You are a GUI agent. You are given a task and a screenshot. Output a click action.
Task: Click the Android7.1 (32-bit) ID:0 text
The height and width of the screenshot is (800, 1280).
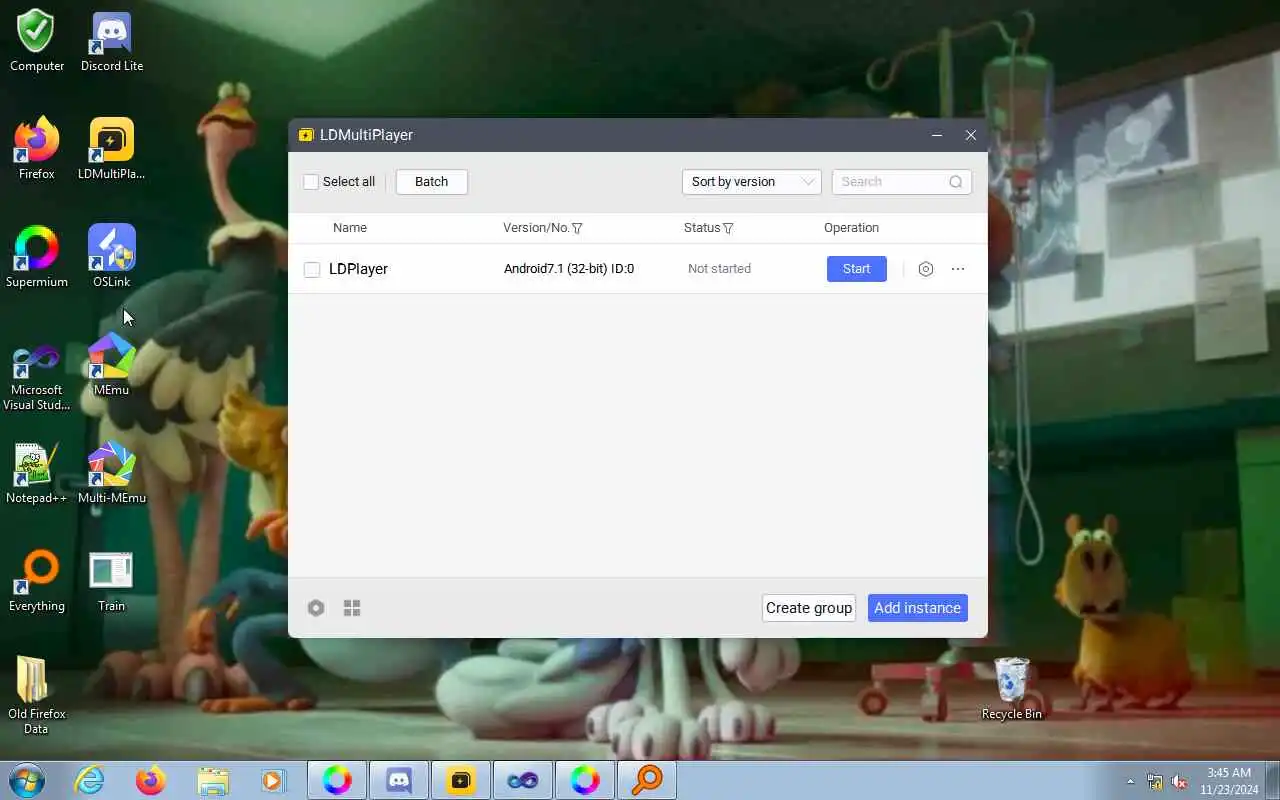coord(569,269)
